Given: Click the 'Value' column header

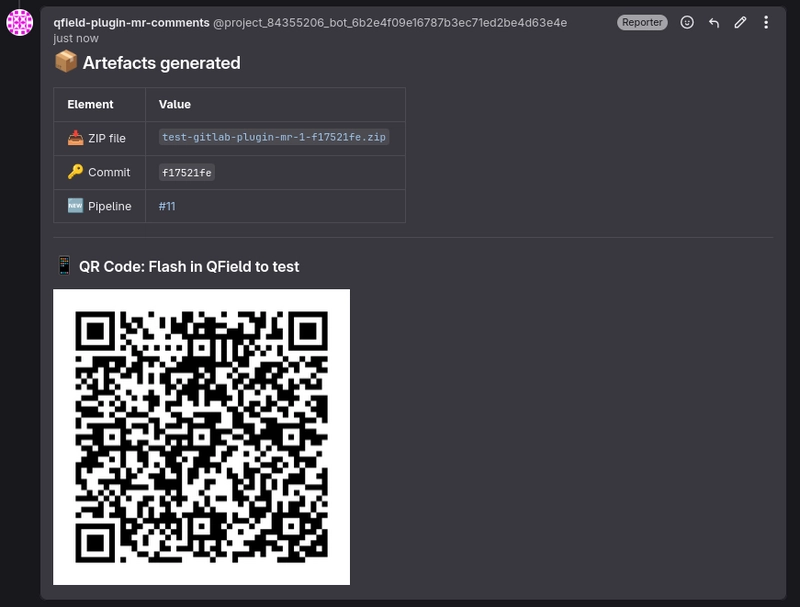Looking at the screenshot, I should click(276, 104).
